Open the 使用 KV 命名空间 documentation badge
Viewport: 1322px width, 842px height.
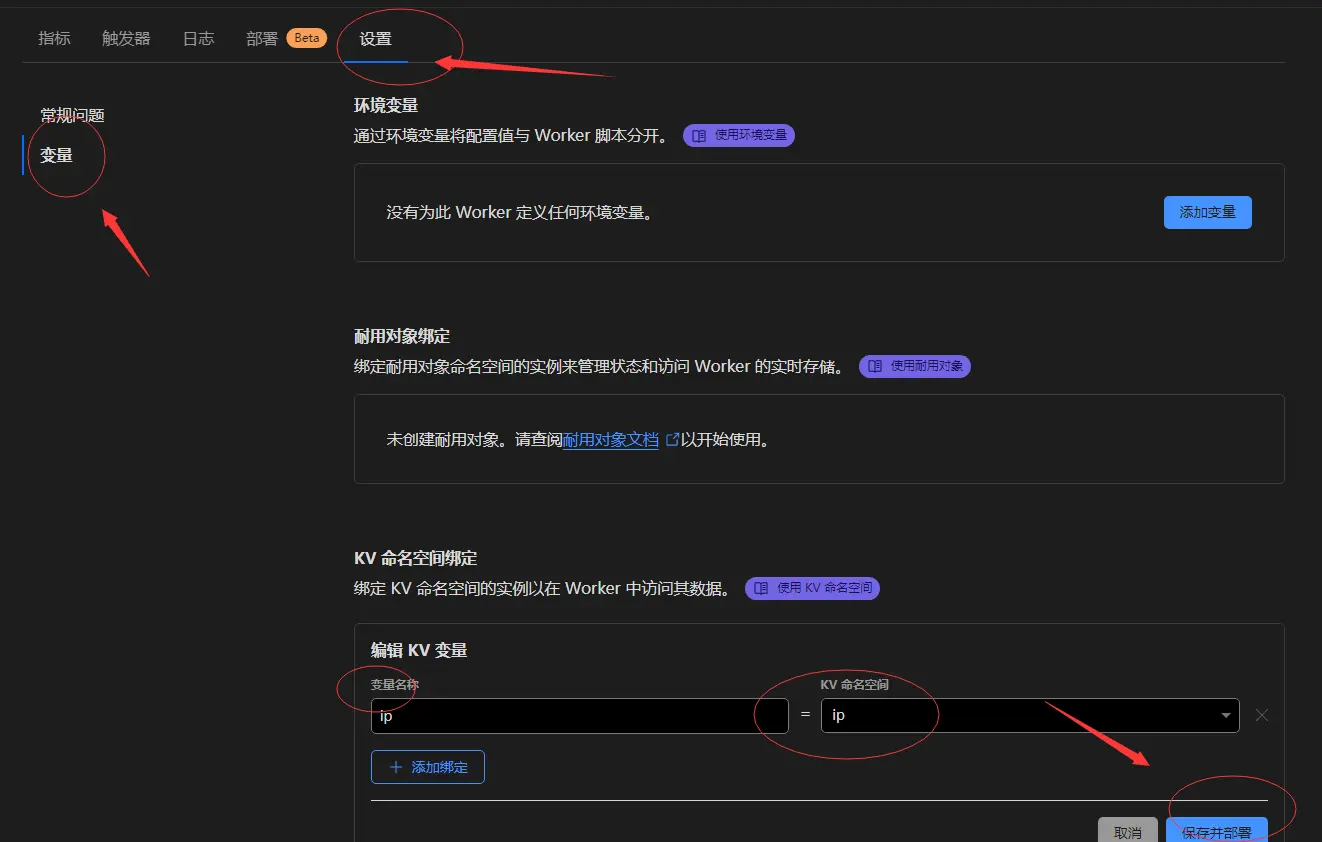812,588
